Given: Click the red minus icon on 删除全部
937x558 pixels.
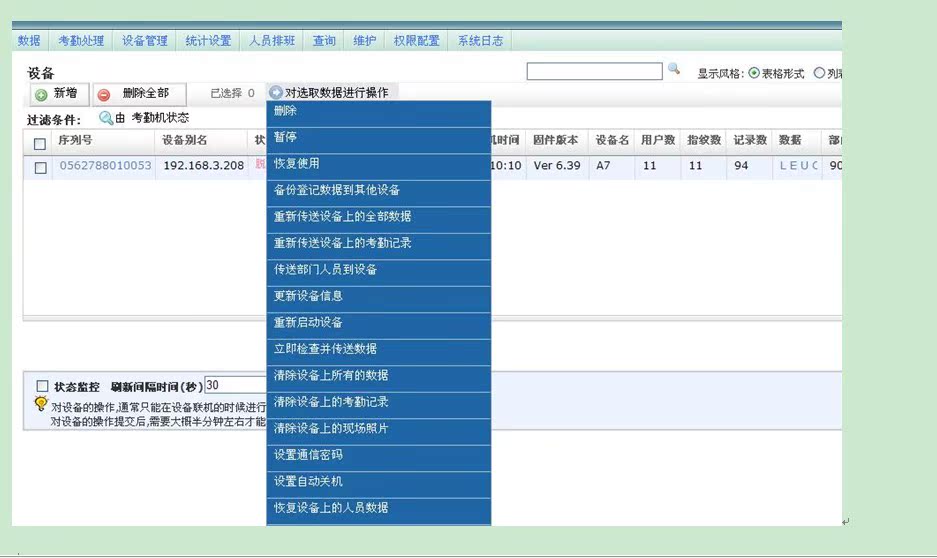Looking at the screenshot, I should point(104,94).
